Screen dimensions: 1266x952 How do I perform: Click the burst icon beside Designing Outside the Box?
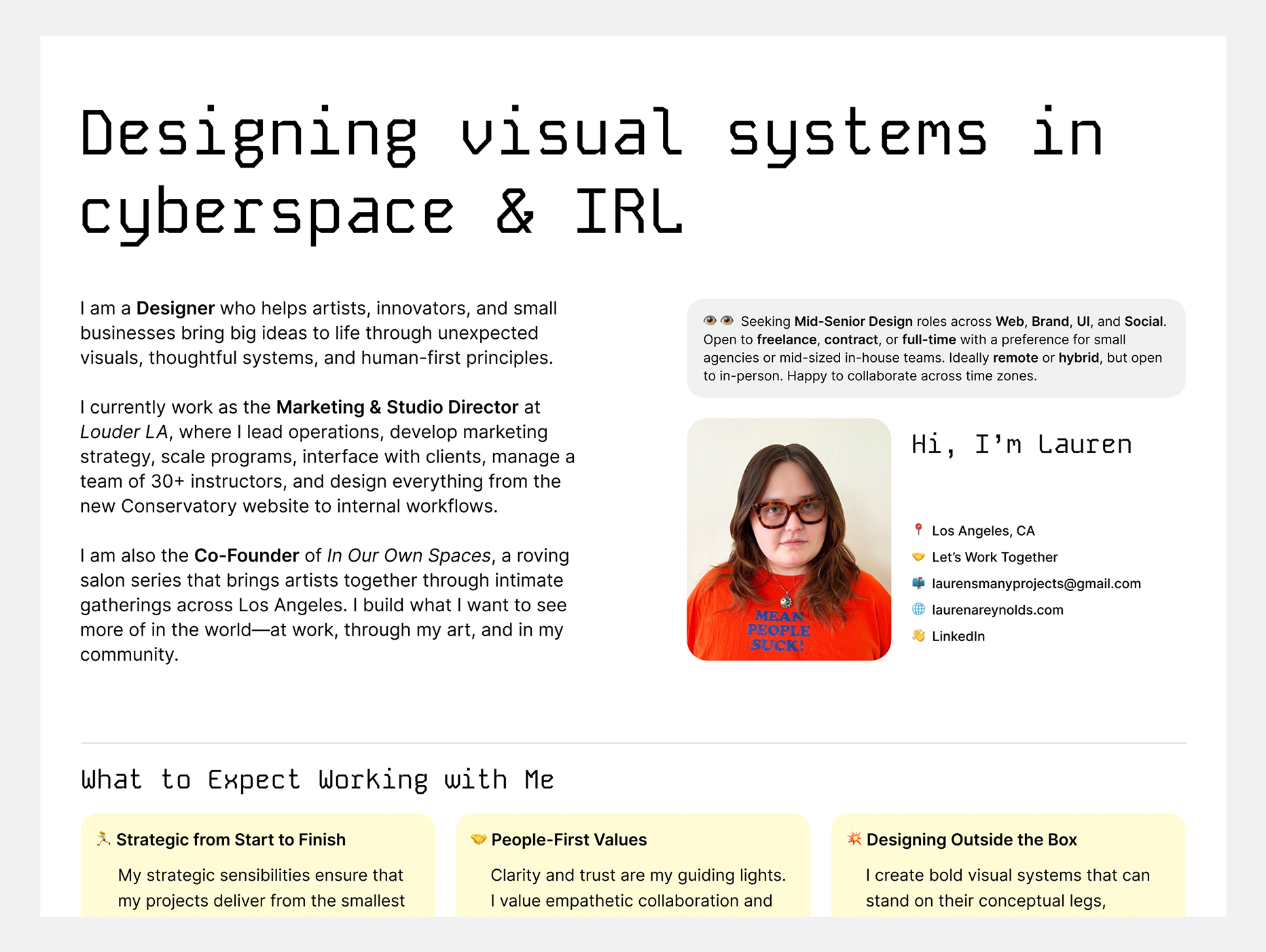click(854, 839)
